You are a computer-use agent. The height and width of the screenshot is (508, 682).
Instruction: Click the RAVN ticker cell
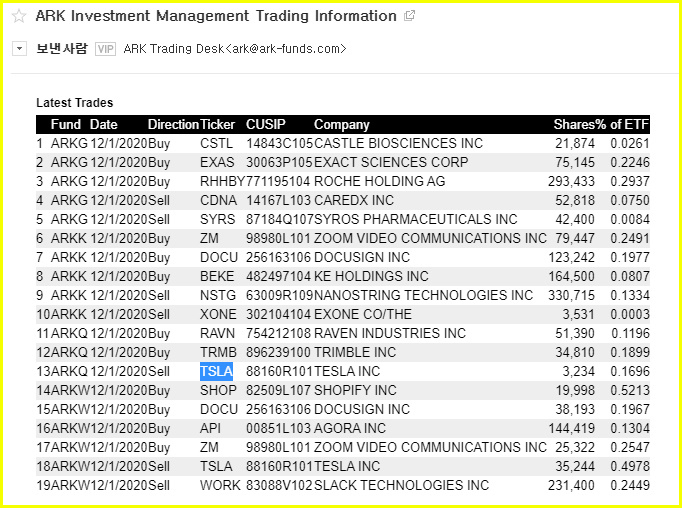[x=217, y=334]
